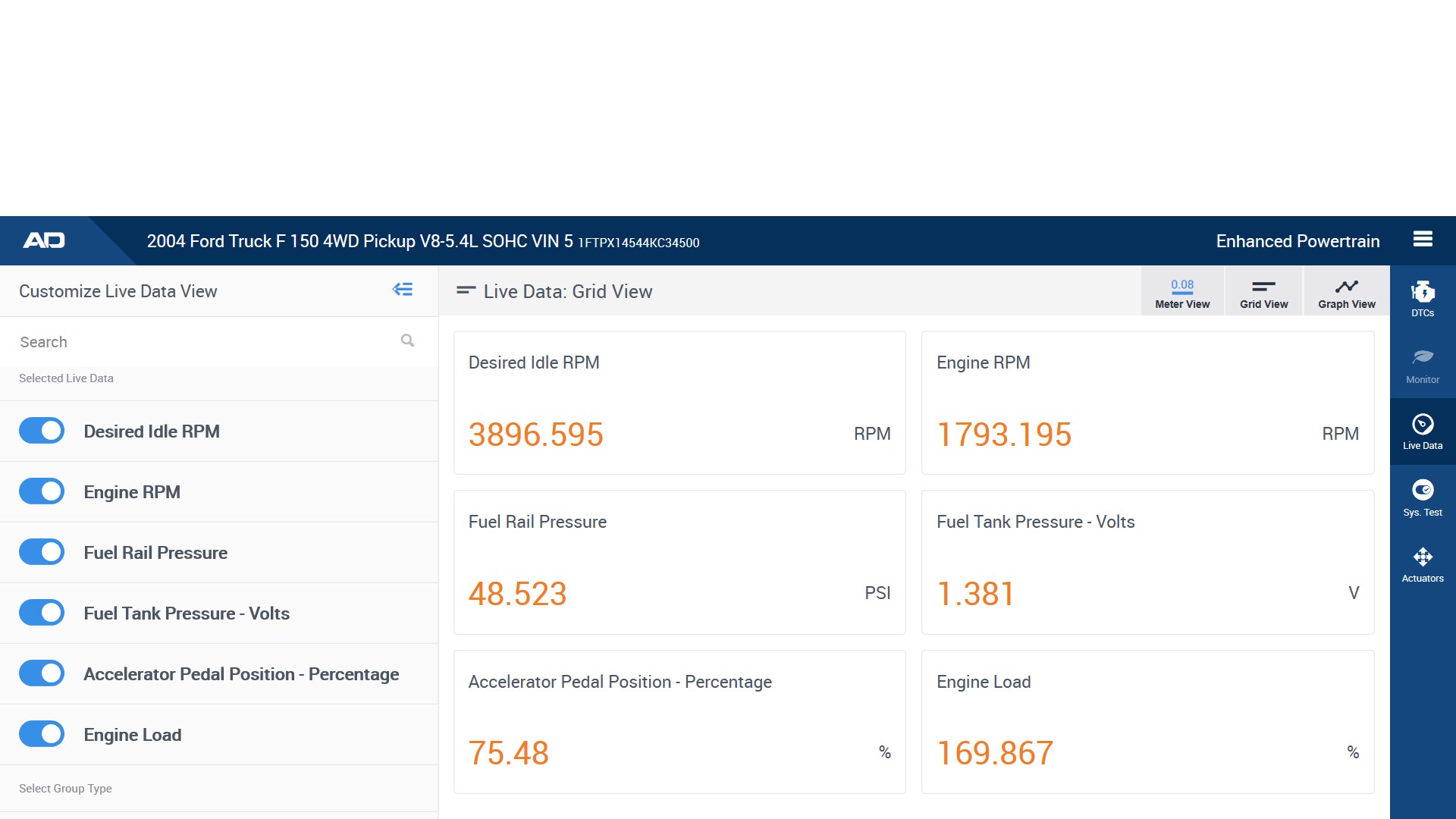The height and width of the screenshot is (819, 1456).
Task: Click the Fuel Tank Pressure - Volts card
Action: tap(1147, 562)
